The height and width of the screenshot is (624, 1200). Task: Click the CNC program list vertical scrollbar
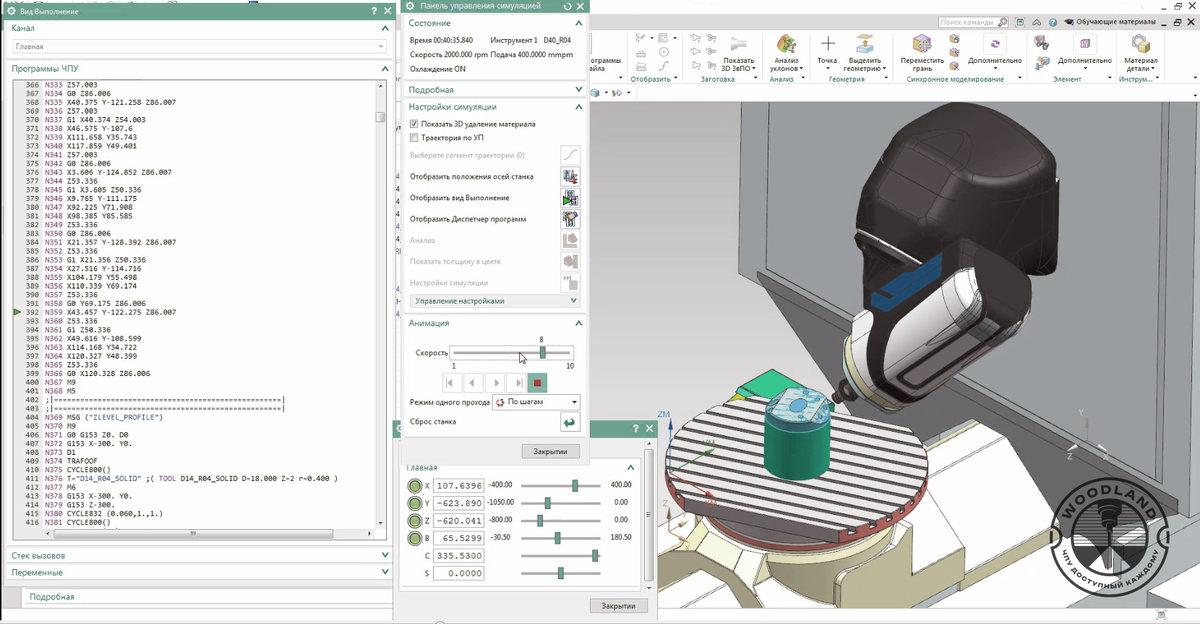click(380, 116)
